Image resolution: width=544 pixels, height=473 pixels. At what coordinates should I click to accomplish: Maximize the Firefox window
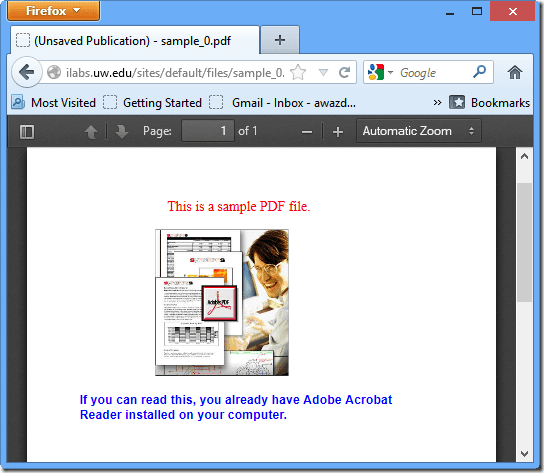point(477,11)
